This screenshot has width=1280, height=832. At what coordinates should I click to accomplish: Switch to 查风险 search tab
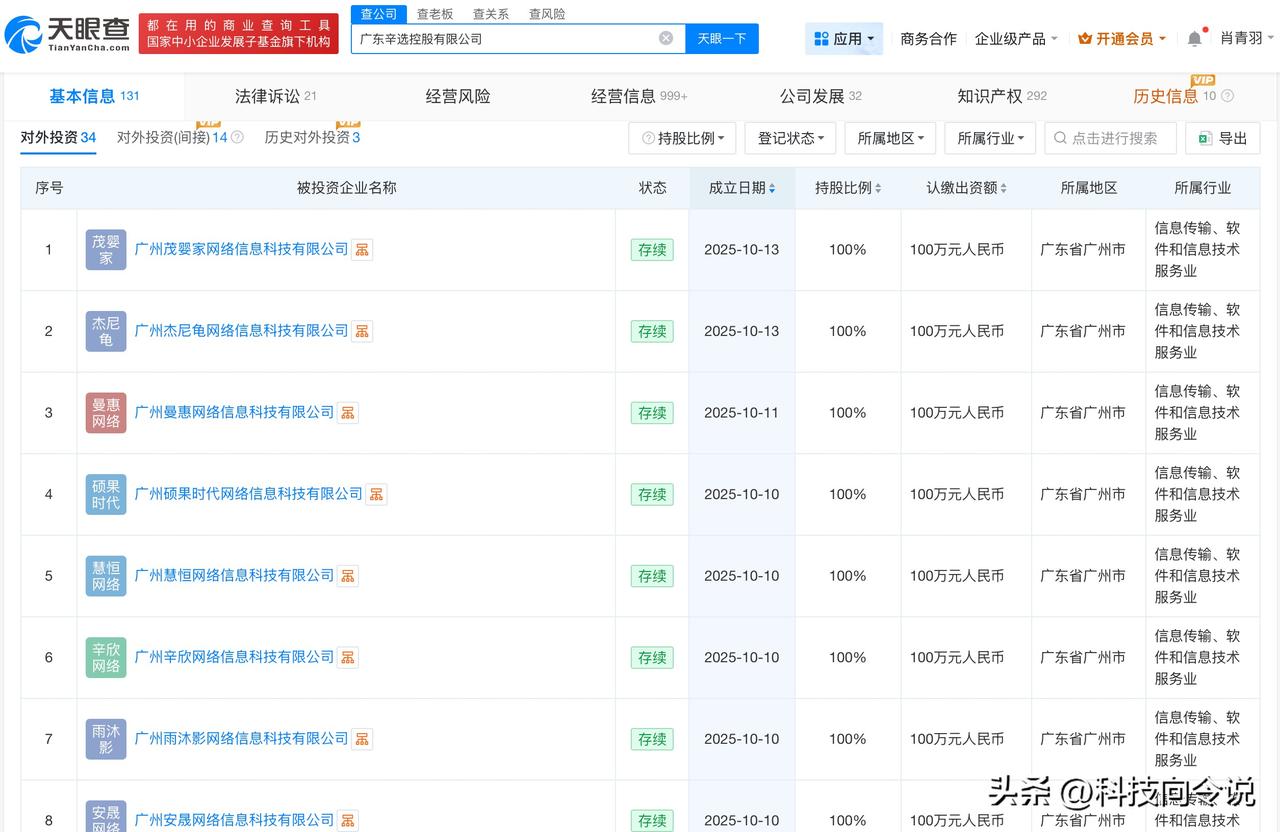[x=547, y=14]
